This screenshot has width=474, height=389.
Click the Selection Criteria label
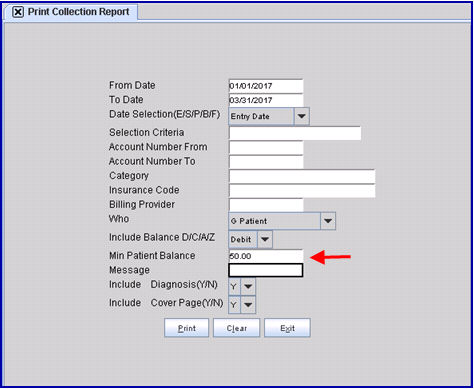(x=146, y=132)
